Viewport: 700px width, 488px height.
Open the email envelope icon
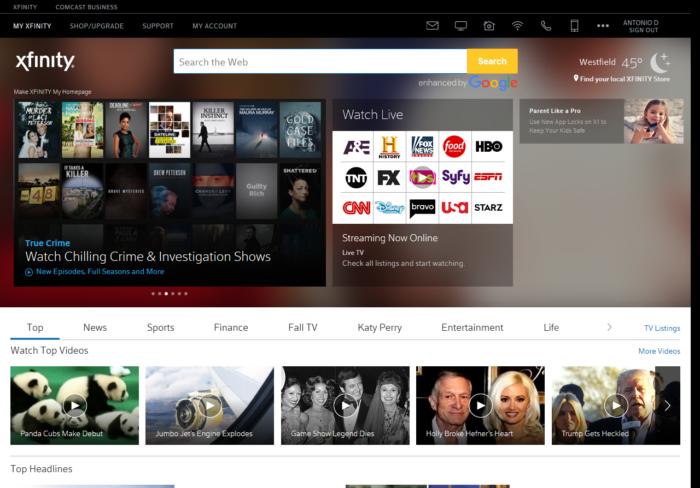pyautogui.click(x=432, y=26)
